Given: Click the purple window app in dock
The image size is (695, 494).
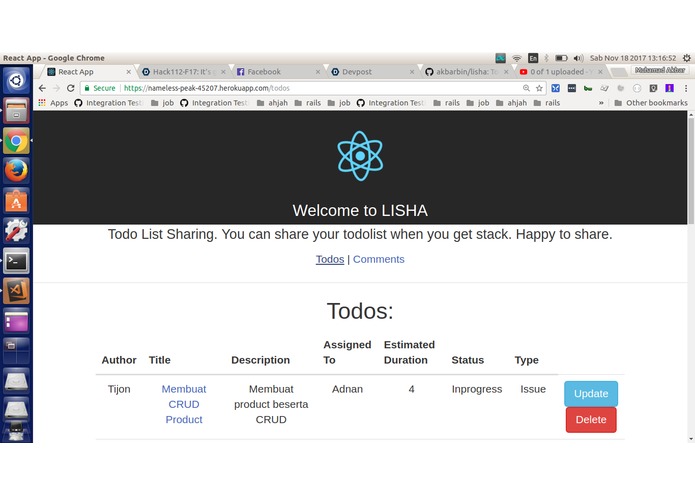Looking at the screenshot, I should point(16,321).
